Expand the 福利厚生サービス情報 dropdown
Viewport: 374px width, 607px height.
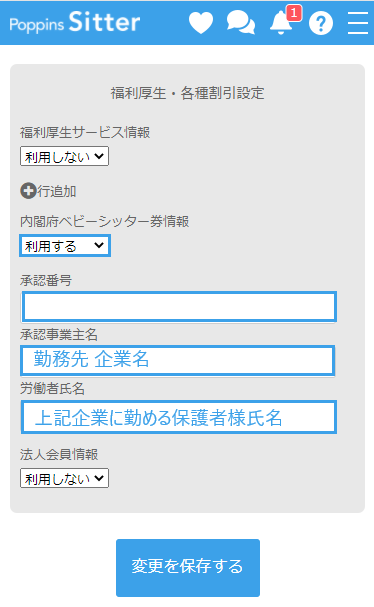click(64, 156)
